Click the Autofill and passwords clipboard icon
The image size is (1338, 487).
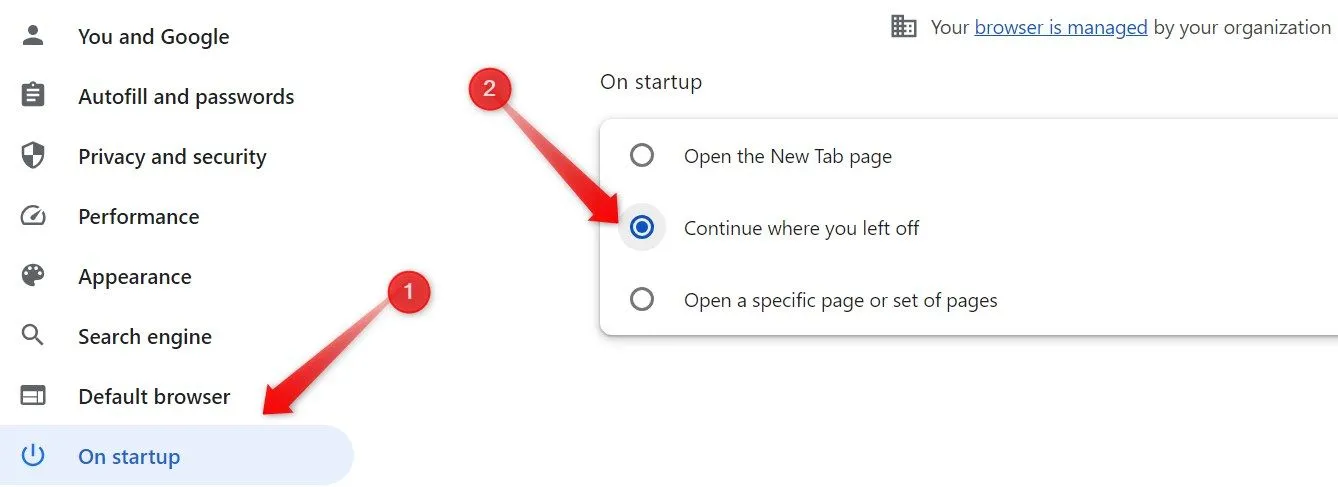click(x=33, y=96)
